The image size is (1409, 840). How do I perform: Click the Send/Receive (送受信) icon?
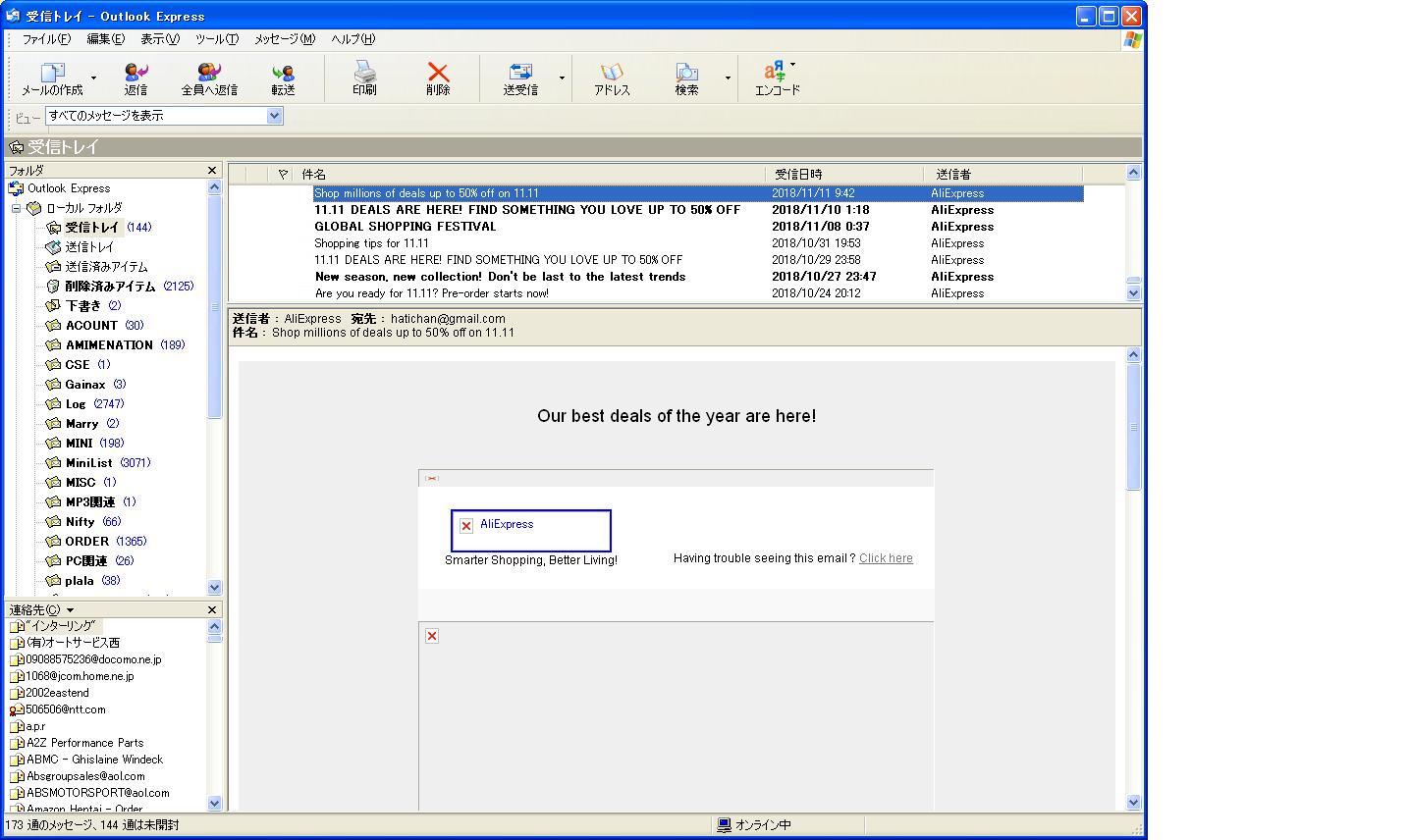pyautogui.click(x=520, y=73)
